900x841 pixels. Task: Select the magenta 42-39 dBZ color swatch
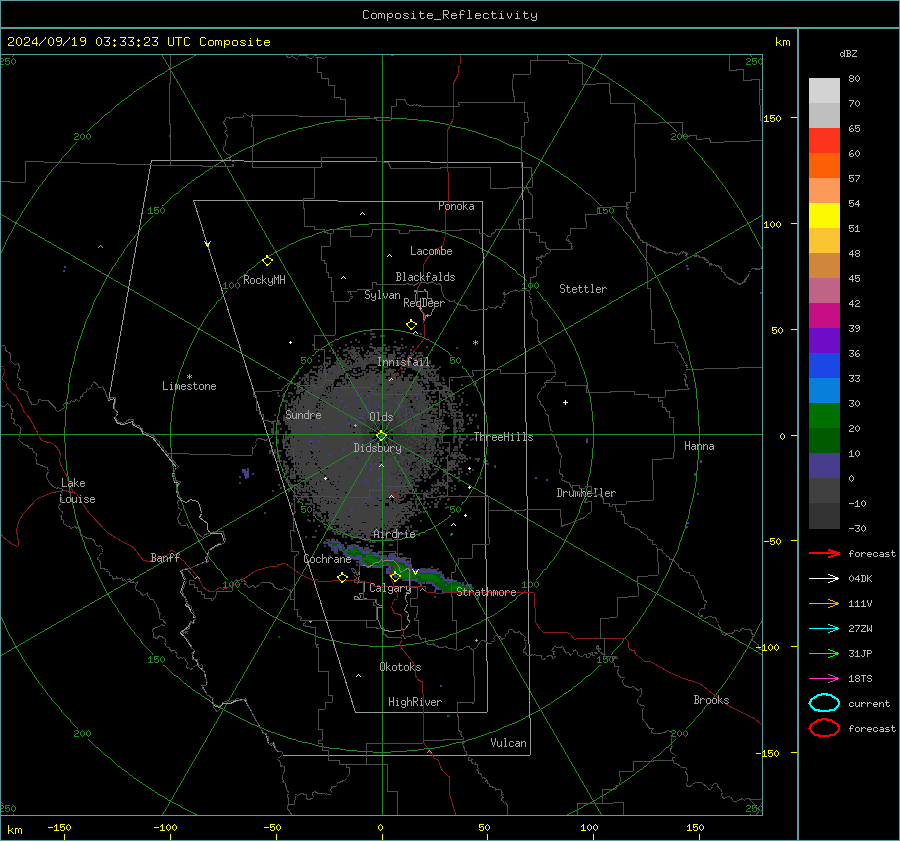coord(824,315)
